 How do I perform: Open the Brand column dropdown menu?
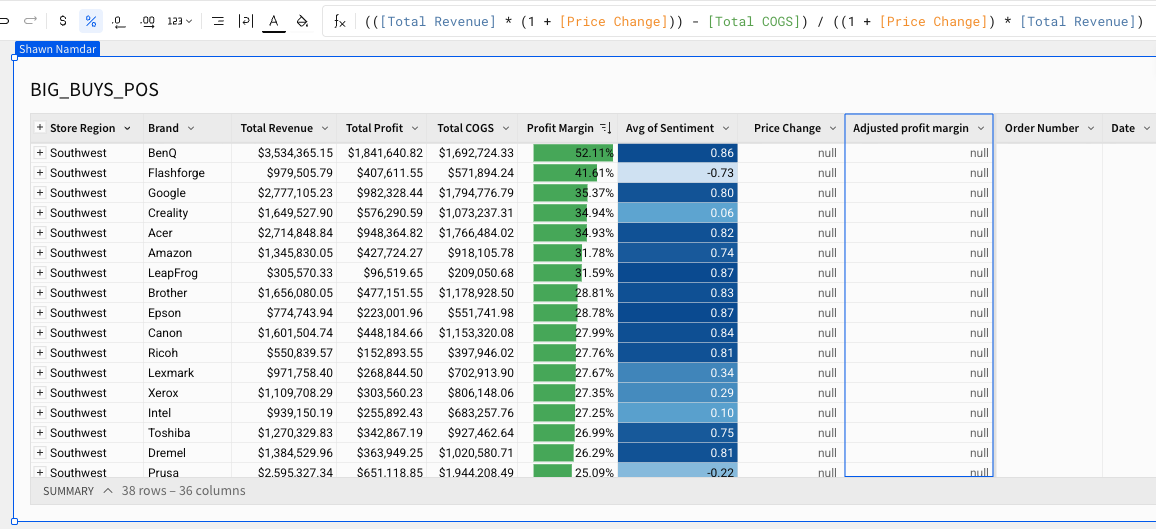click(191, 128)
